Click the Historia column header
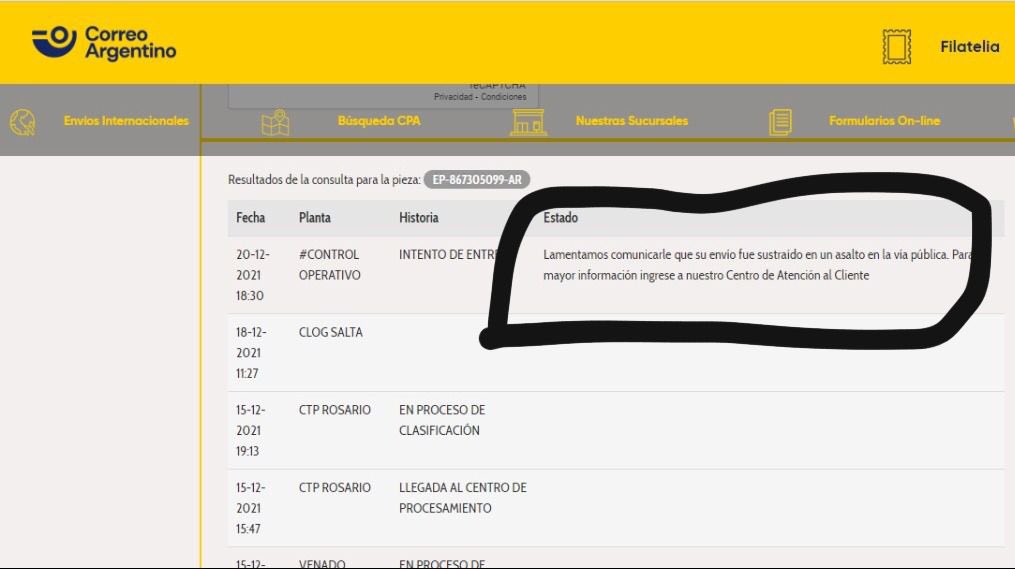Image resolution: width=1015 pixels, height=569 pixels. click(x=419, y=218)
